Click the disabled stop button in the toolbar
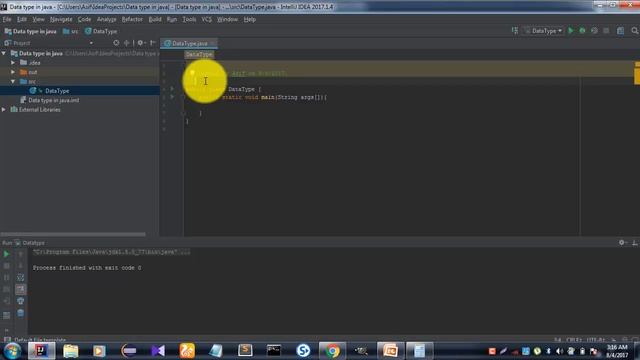 pyautogui.click(x=606, y=31)
